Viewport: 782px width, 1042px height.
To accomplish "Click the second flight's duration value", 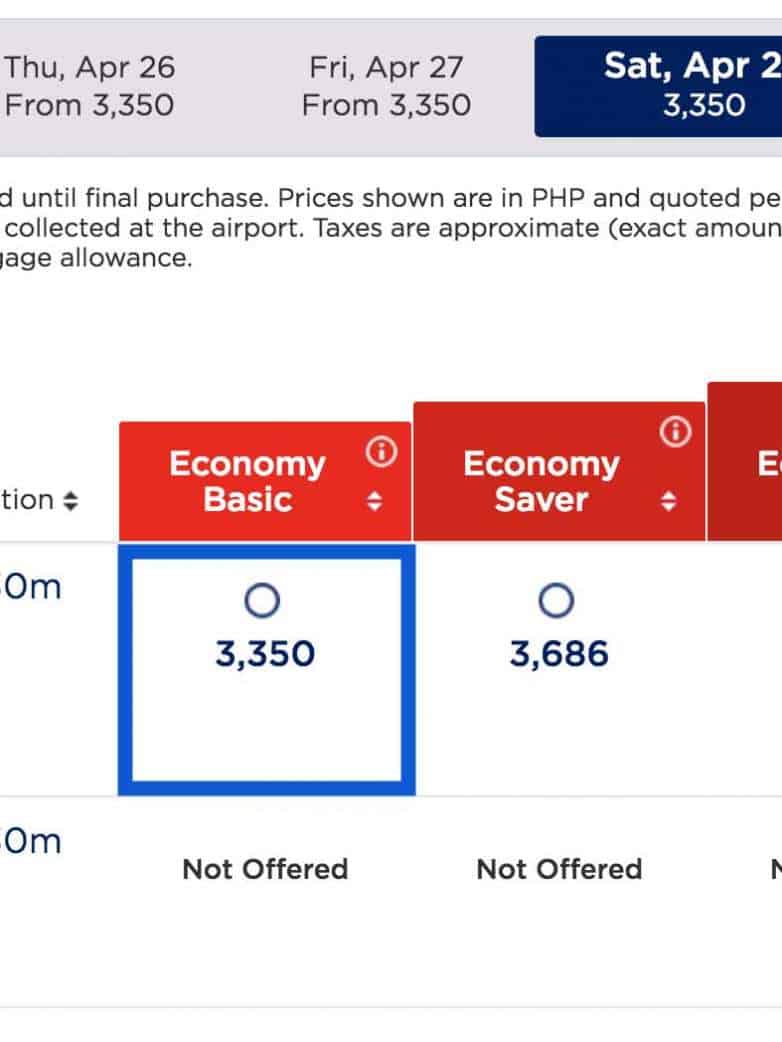I will tap(32, 841).
